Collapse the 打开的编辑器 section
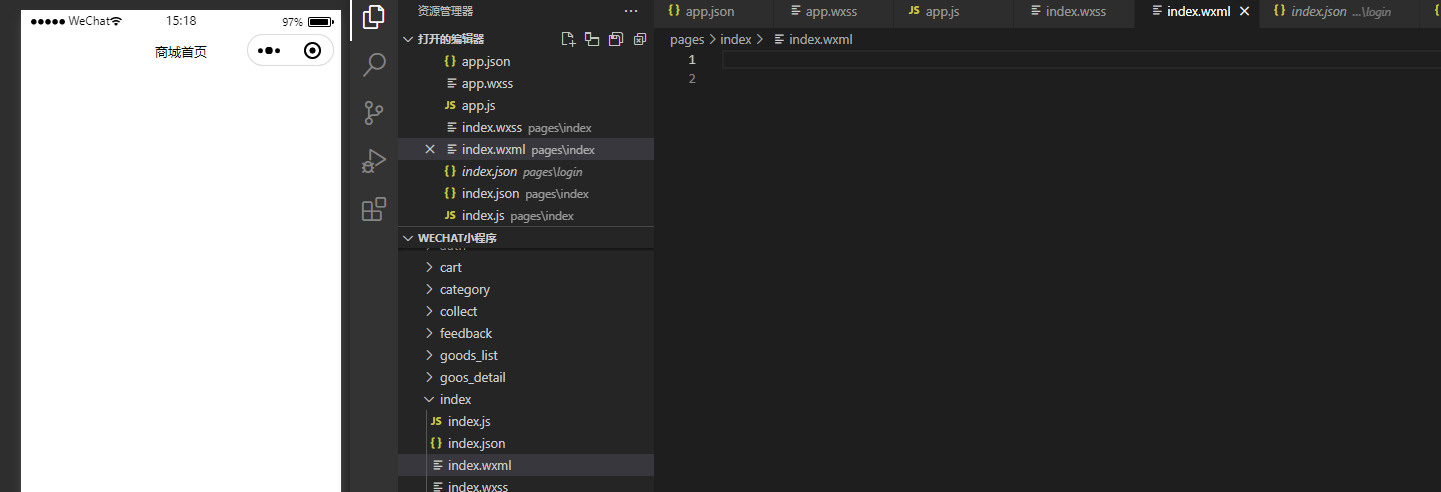1441x492 pixels. click(525, 39)
